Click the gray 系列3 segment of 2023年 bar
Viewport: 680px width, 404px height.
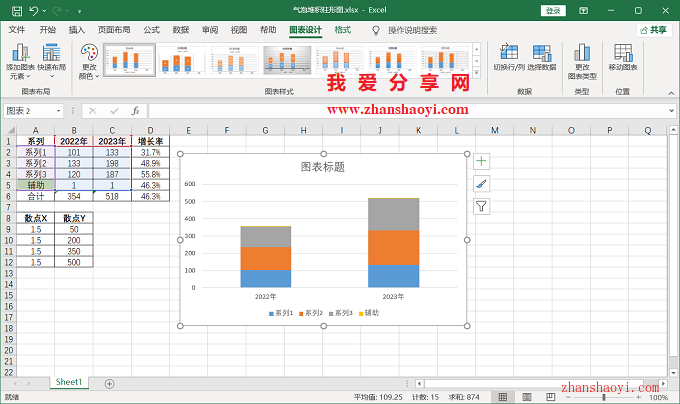393,215
